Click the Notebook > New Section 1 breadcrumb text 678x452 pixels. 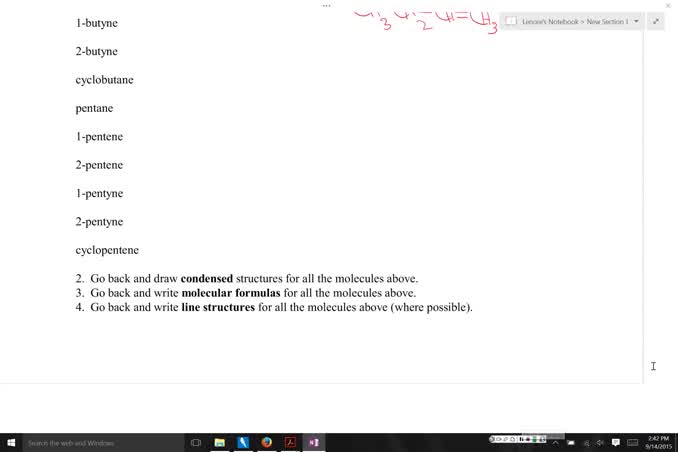[575, 21]
